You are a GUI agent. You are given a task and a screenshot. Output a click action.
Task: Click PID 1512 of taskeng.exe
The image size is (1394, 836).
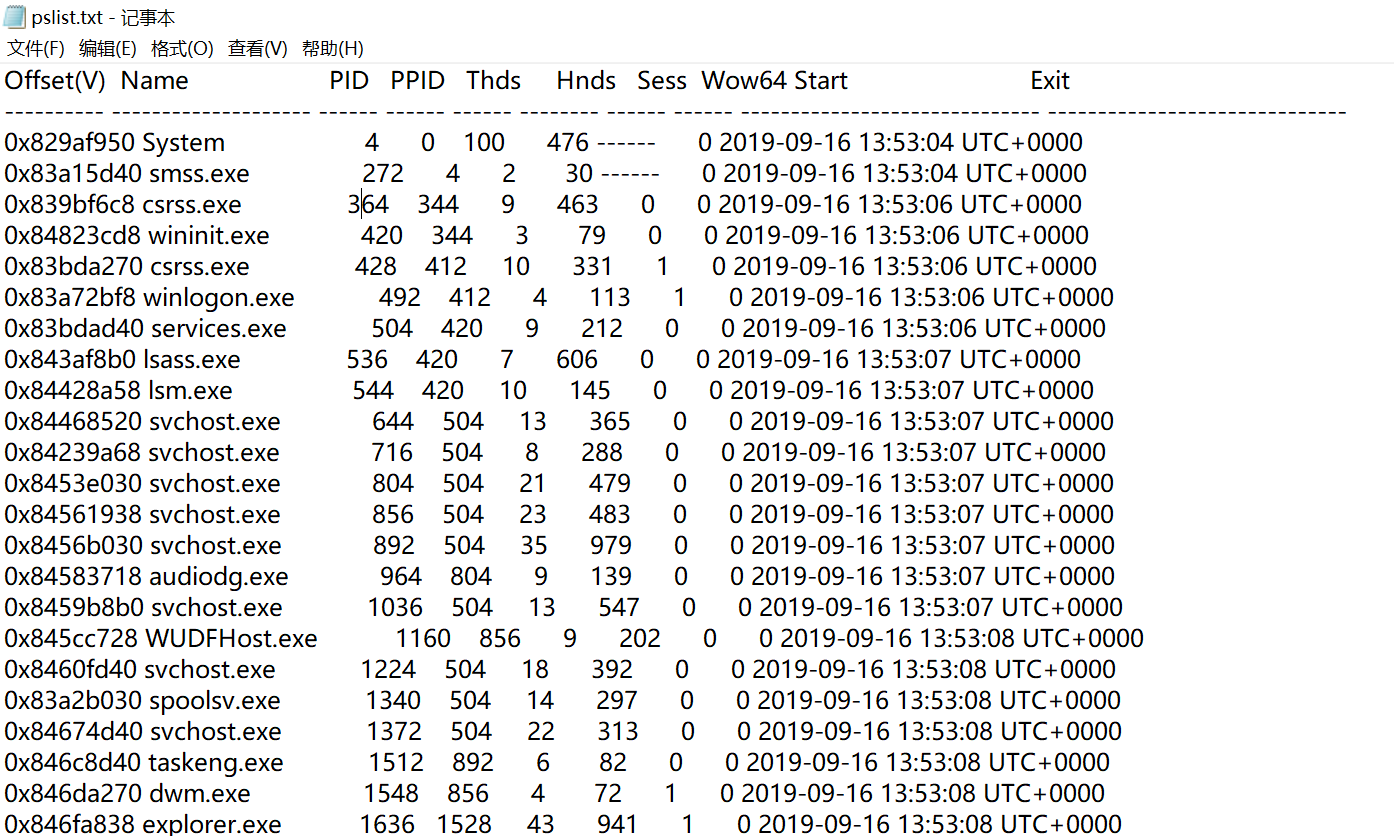tap(396, 763)
